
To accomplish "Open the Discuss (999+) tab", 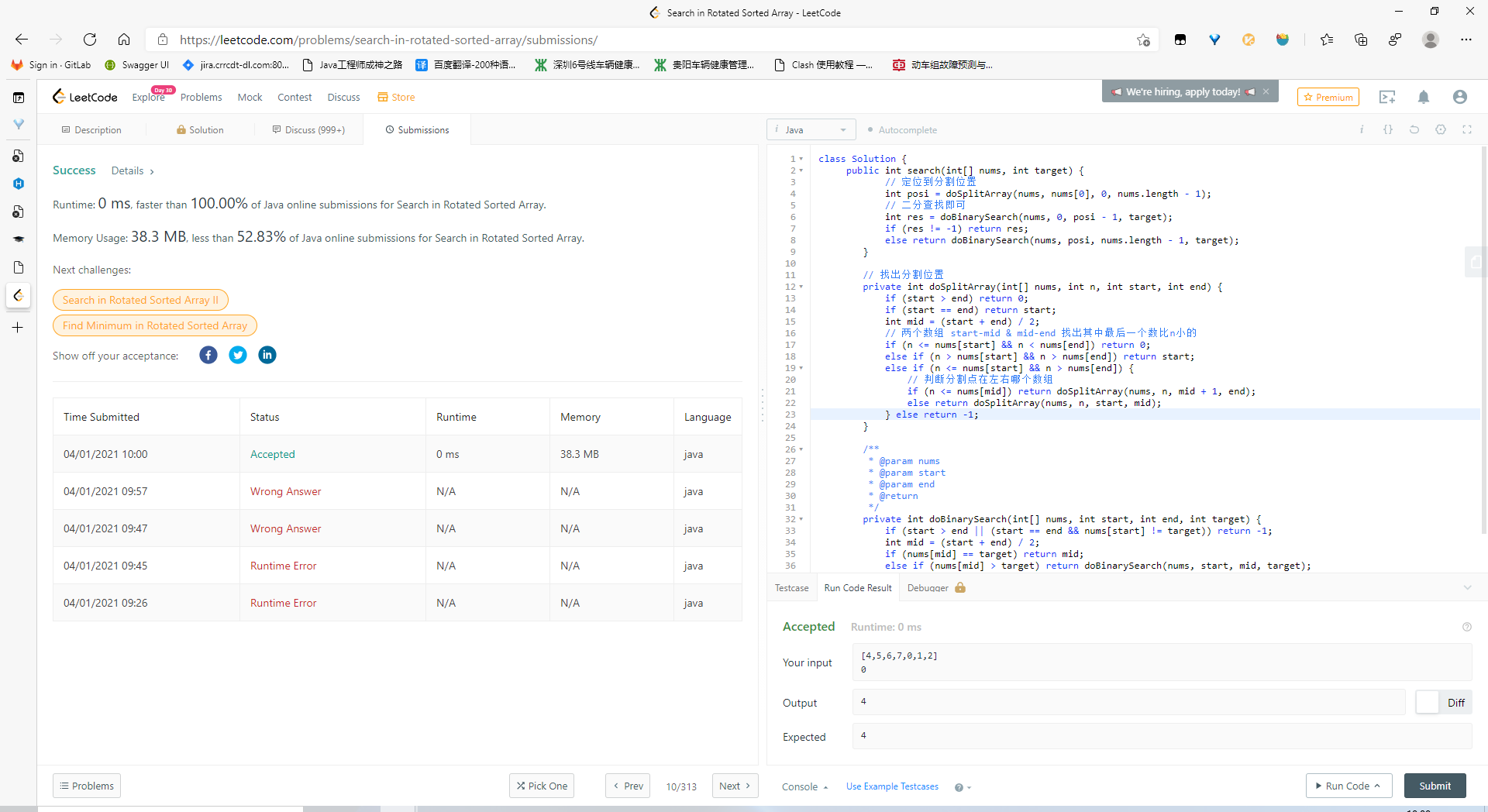I will click(x=308, y=129).
